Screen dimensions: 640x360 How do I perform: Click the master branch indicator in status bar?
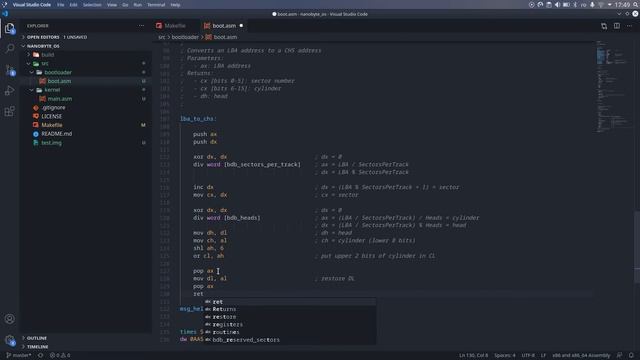pyautogui.click(x=19, y=355)
